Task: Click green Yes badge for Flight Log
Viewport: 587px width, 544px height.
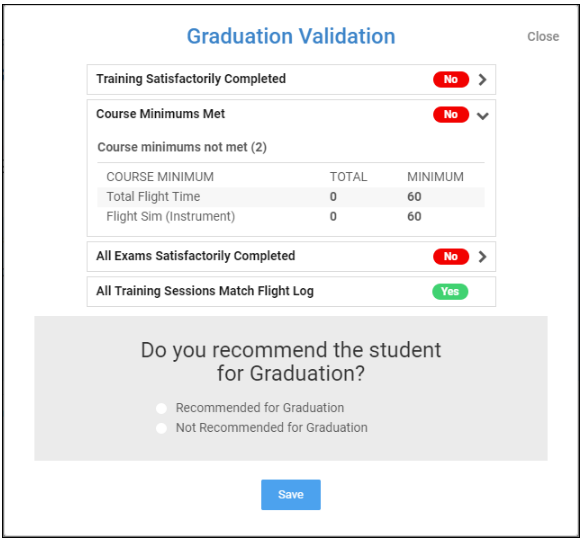Action: click(450, 292)
